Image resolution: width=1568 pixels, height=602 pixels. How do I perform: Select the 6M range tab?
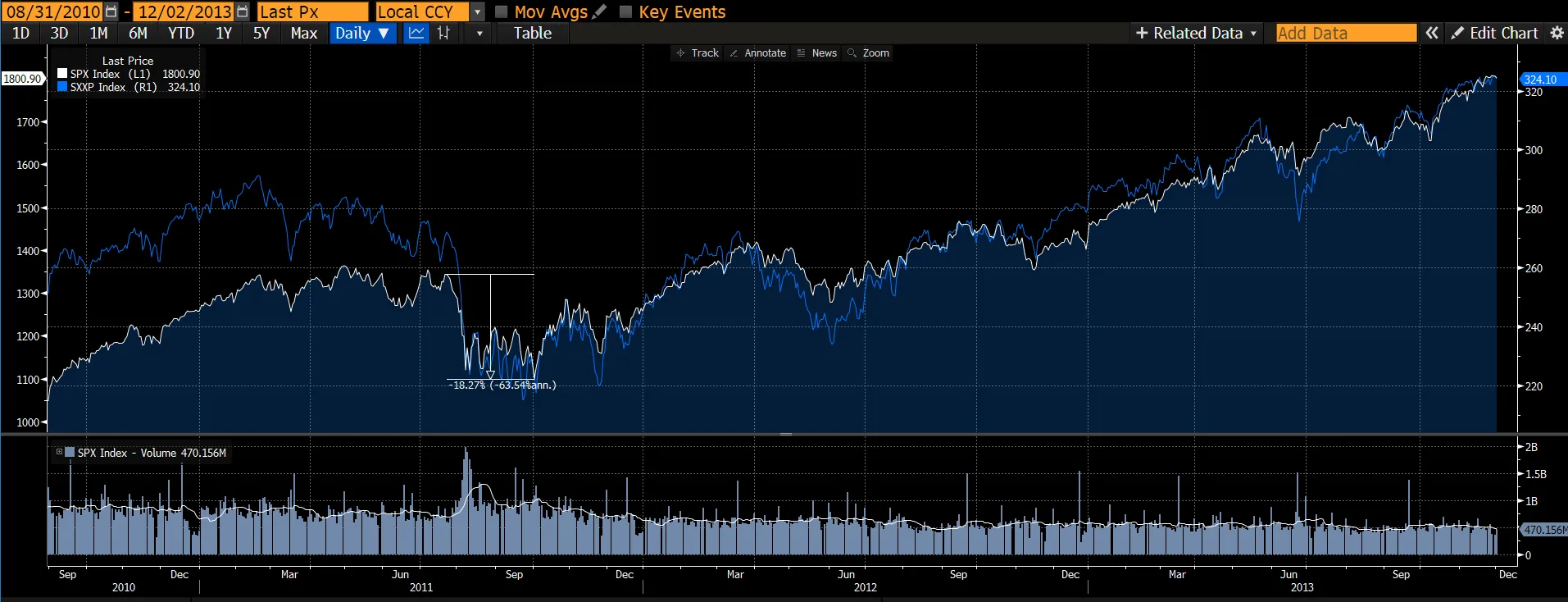pyautogui.click(x=138, y=33)
